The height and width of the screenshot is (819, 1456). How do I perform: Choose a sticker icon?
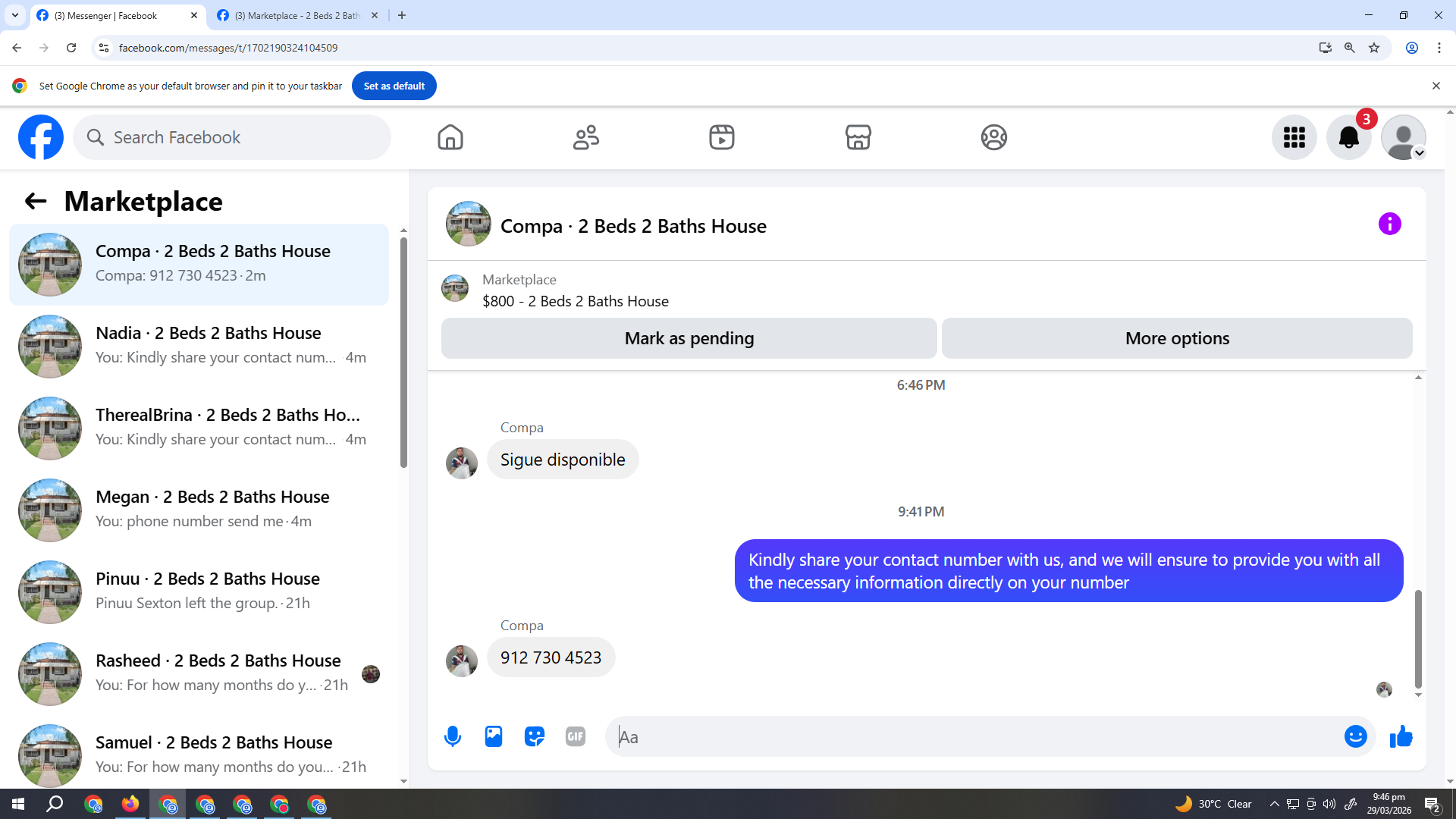tap(535, 736)
